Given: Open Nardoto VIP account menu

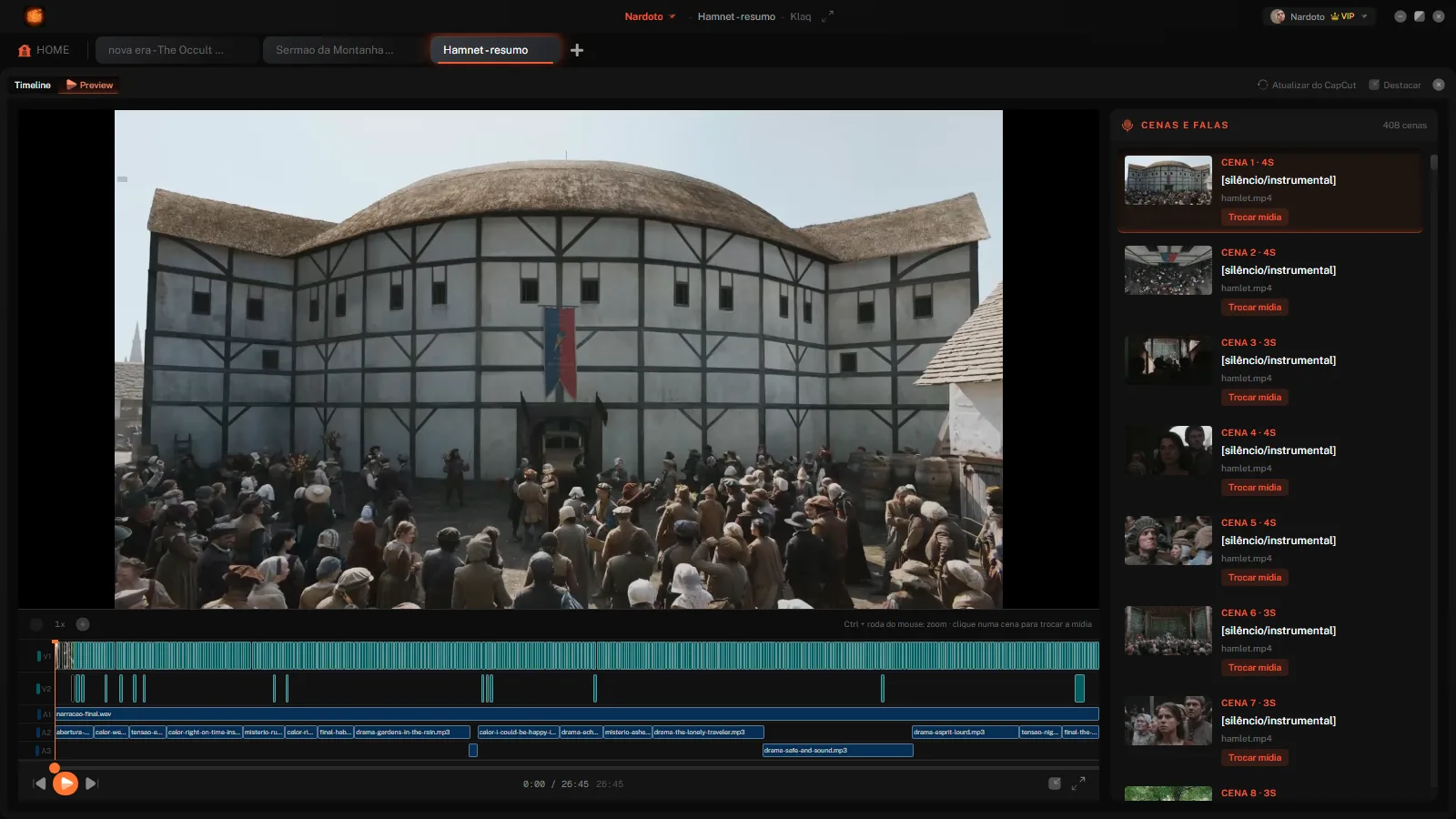Looking at the screenshot, I should point(1319,16).
